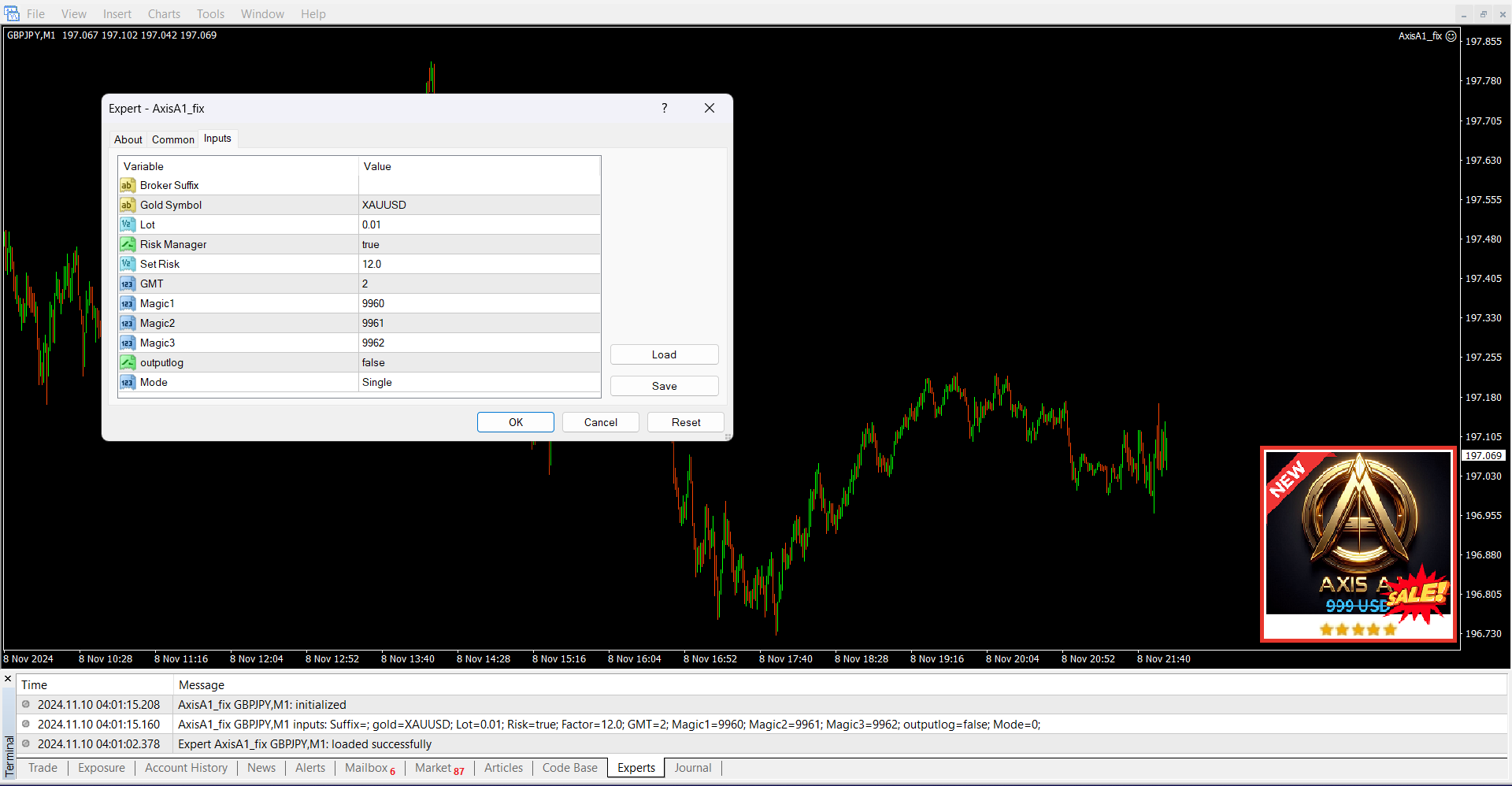Click the Lot decimal variable icon
Viewport: 1512px width, 786px height.
[x=127, y=224]
